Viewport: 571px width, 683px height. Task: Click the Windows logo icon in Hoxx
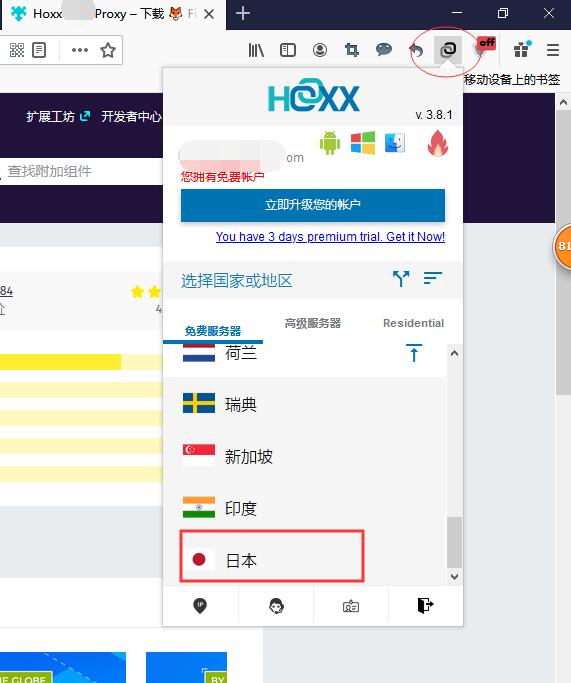click(x=363, y=142)
